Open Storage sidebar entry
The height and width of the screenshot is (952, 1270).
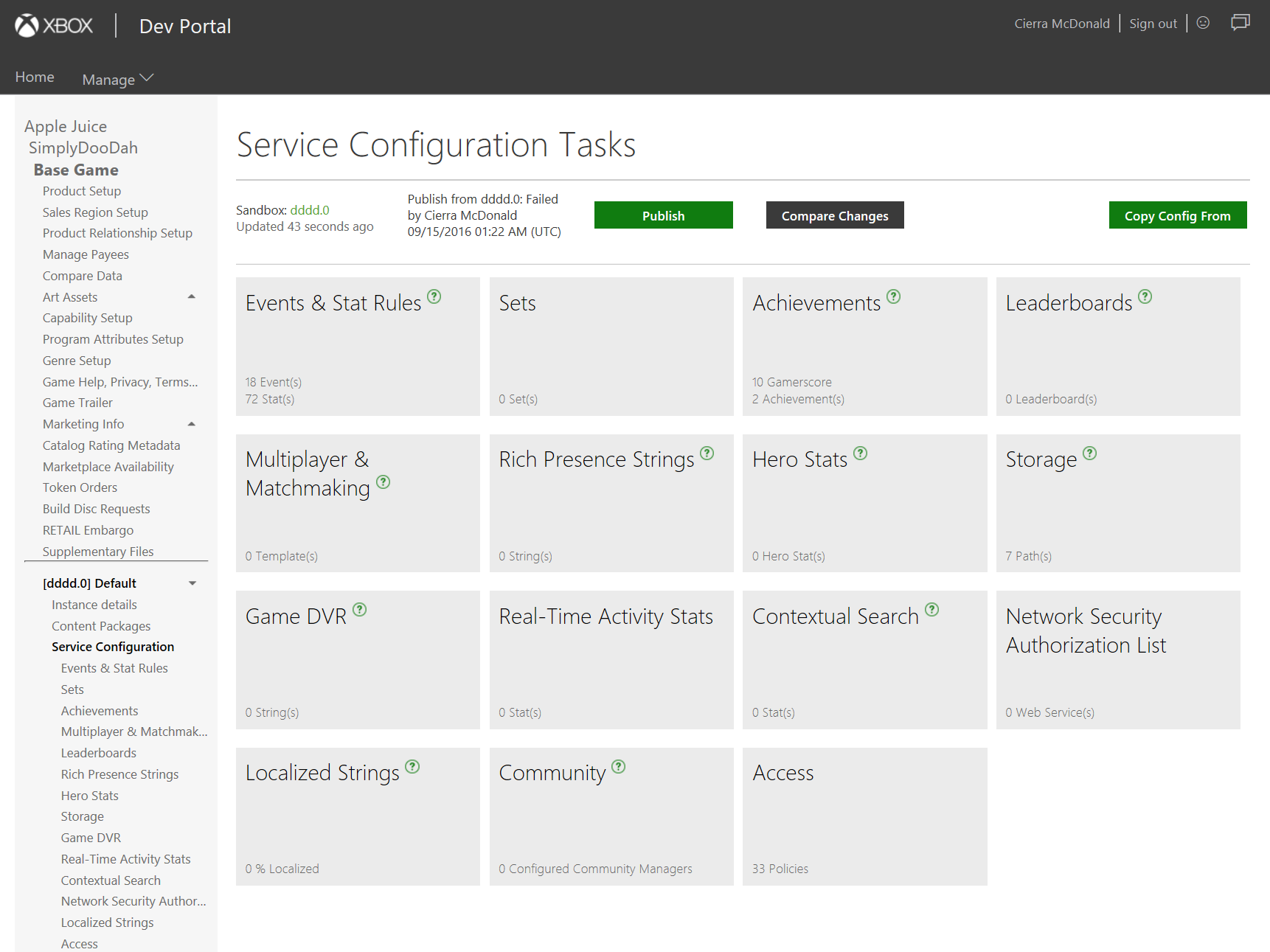83,816
